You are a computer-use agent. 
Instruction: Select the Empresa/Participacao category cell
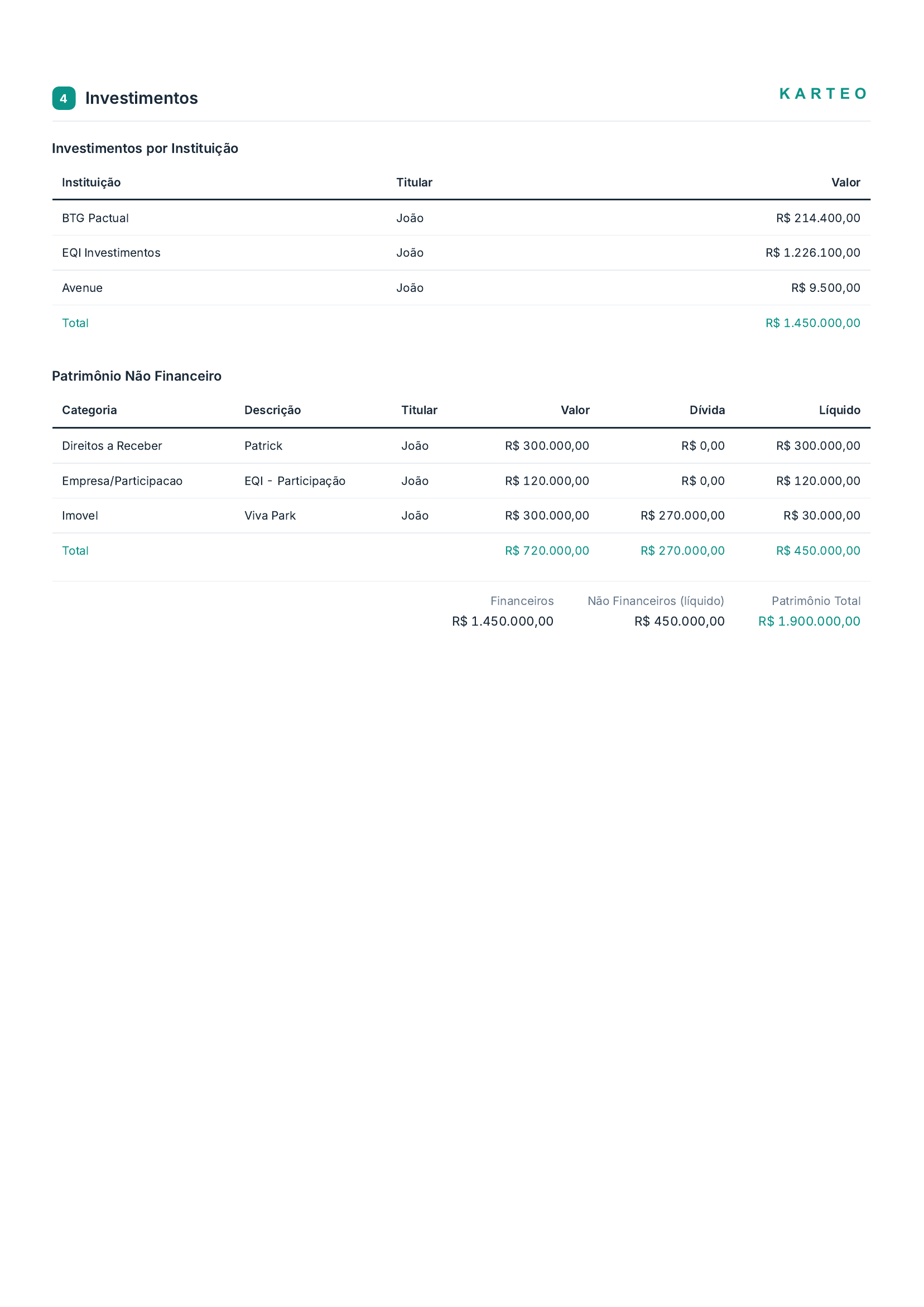click(122, 481)
